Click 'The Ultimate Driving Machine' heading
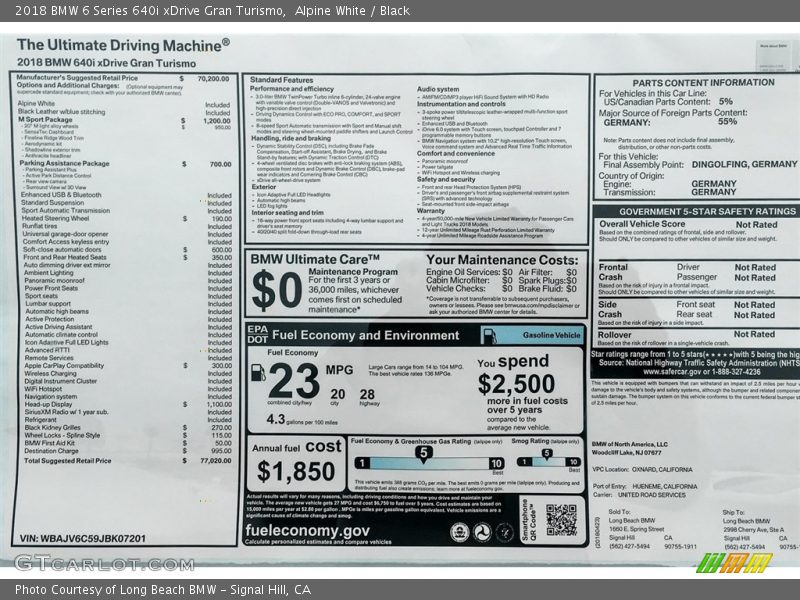This screenshot has width=800, height=600. pyautogui.click(x=123, y=45)
